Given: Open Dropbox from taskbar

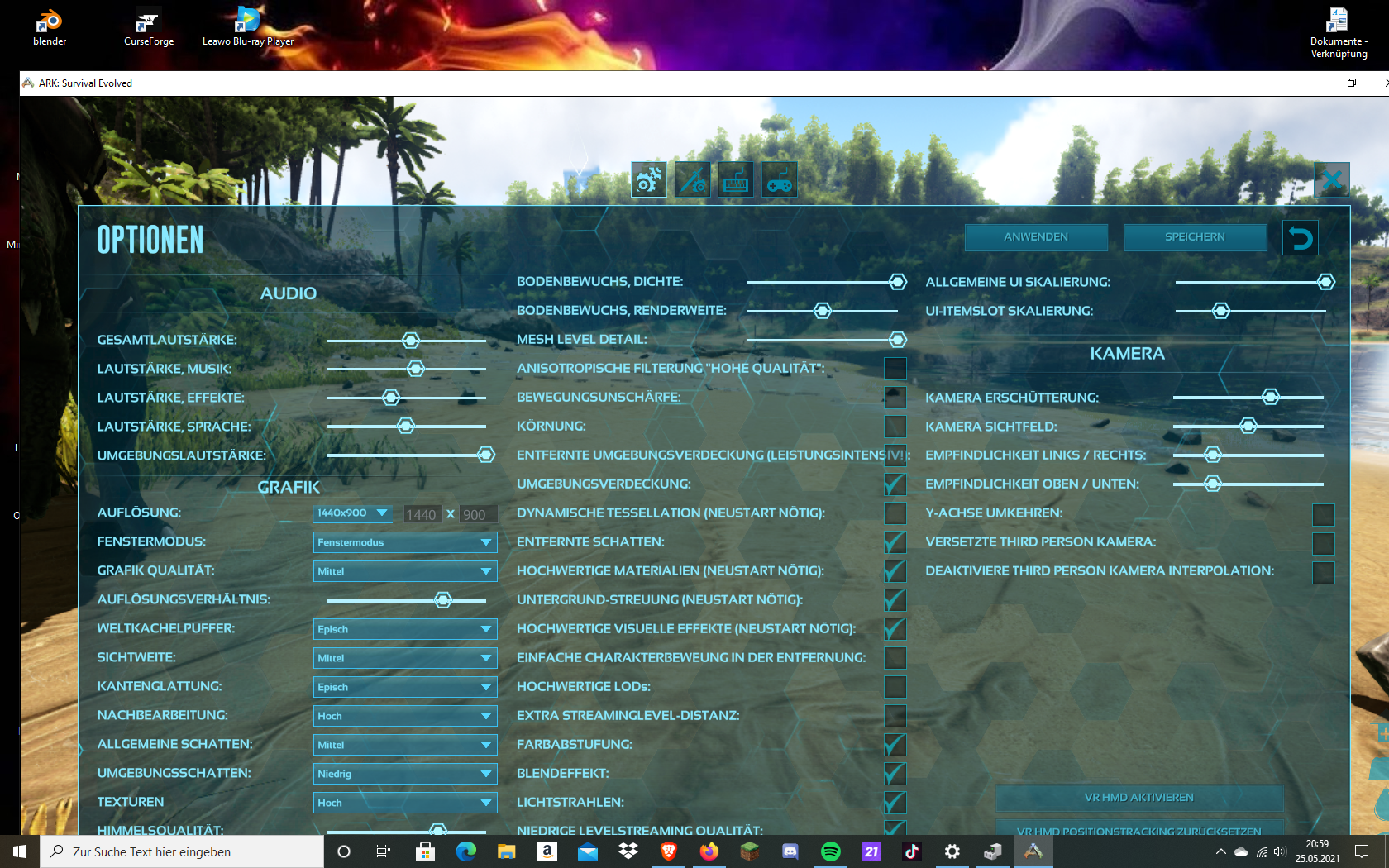Looking at the screenshot, I should click(628, 851).
